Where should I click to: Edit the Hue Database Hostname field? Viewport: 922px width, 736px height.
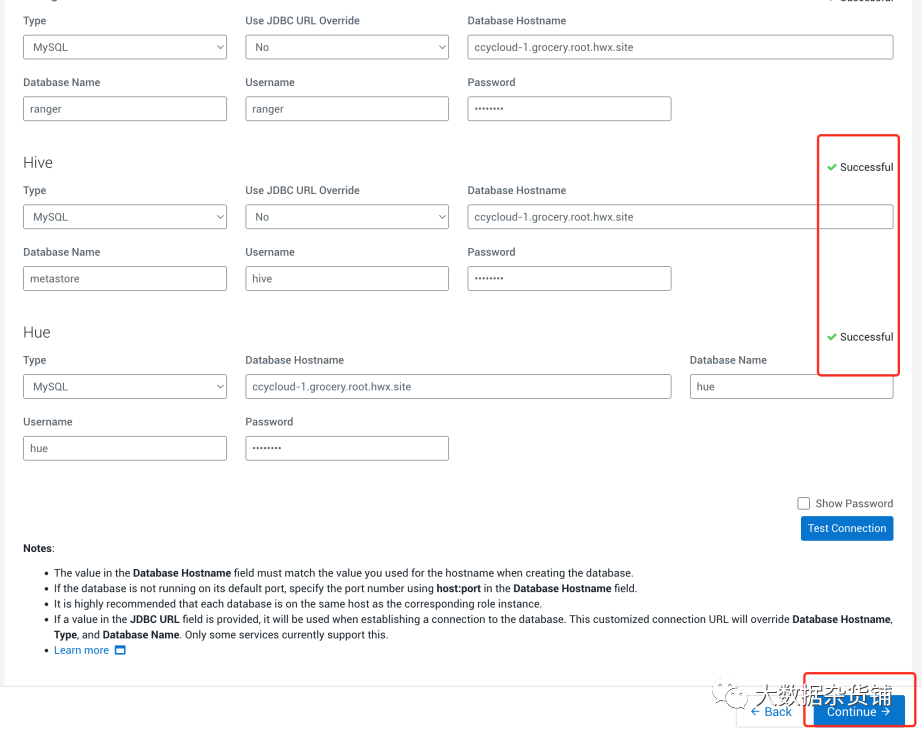458,387
